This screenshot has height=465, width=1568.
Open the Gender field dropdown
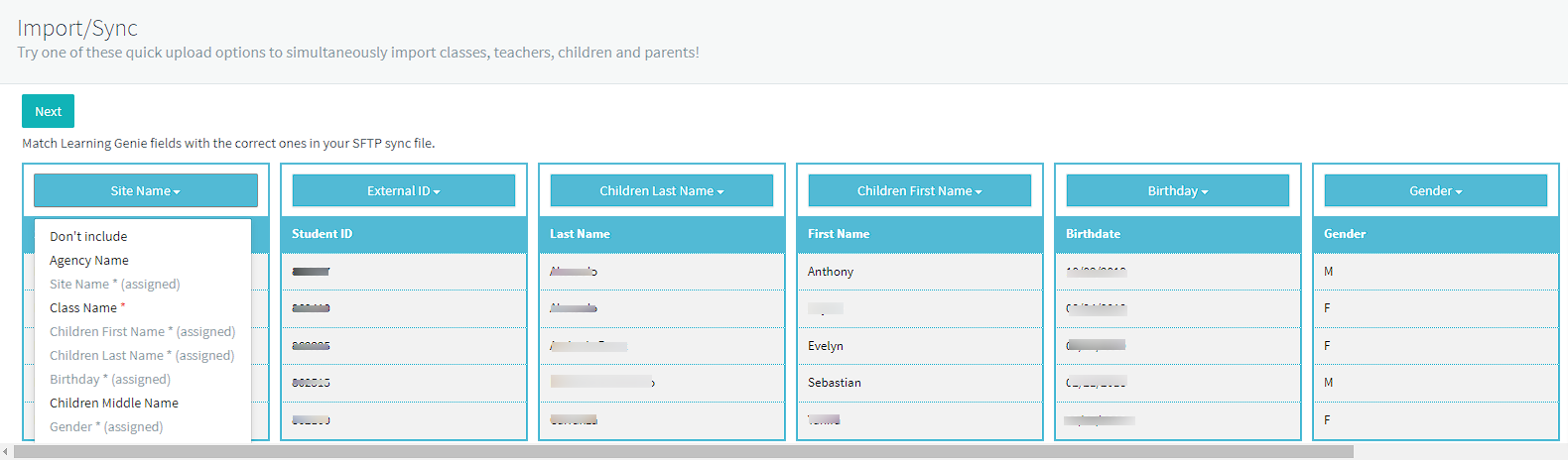click(x=1436, y=190)
